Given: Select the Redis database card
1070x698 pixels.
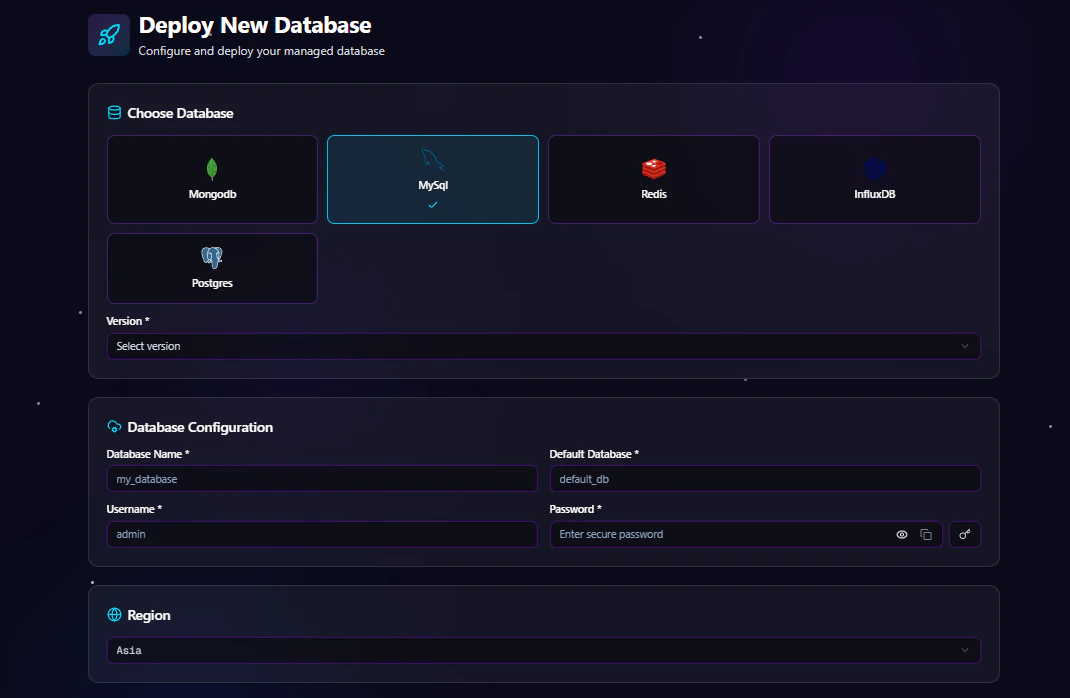Looking at the screenshot, I should coord(654,179).
